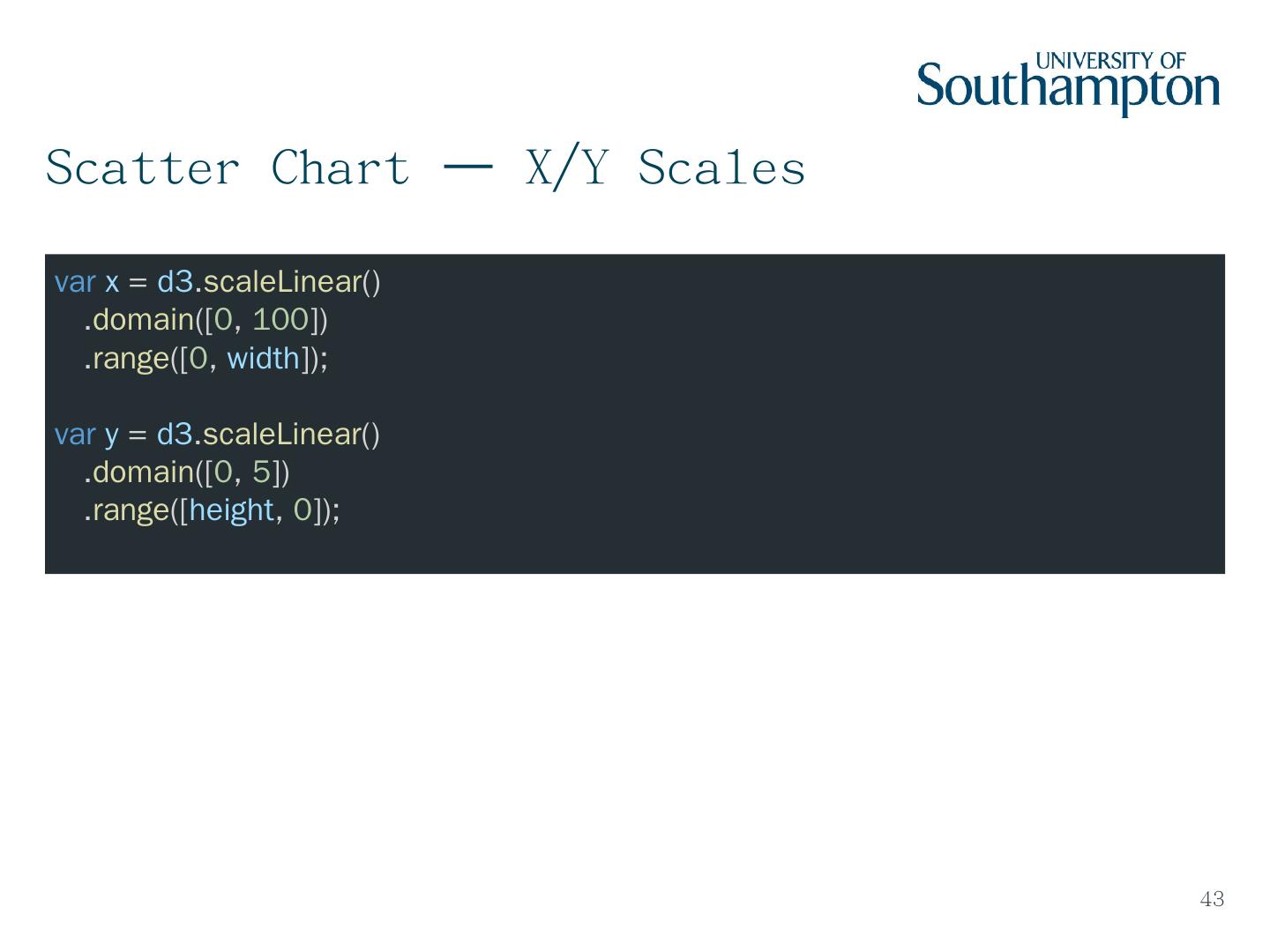The image size is (1270, 952).
Task: Click "scaleLinear" on the x scale line
Action: [x=282, y=282]
